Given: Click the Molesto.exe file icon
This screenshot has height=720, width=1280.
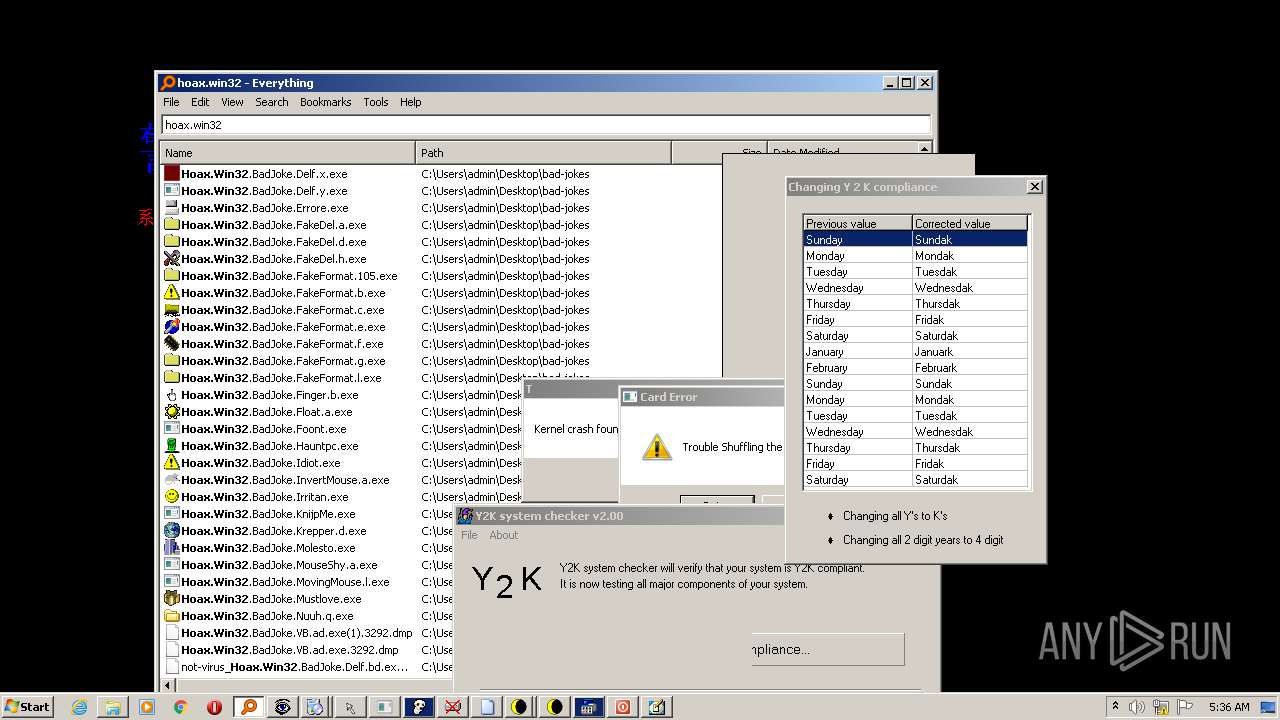Looking at the screenshot, I should pos(171,548).
